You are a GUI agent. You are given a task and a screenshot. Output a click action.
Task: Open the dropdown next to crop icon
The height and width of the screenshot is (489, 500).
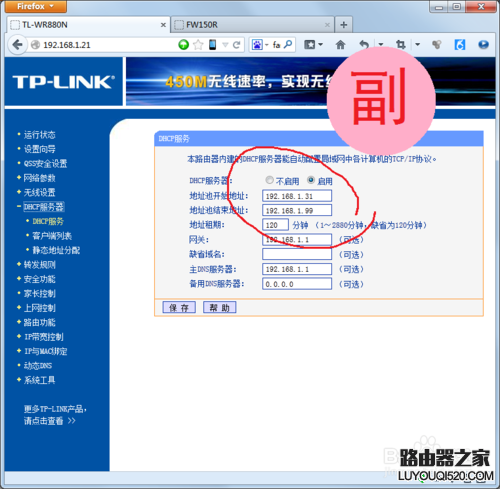point(417,44)
